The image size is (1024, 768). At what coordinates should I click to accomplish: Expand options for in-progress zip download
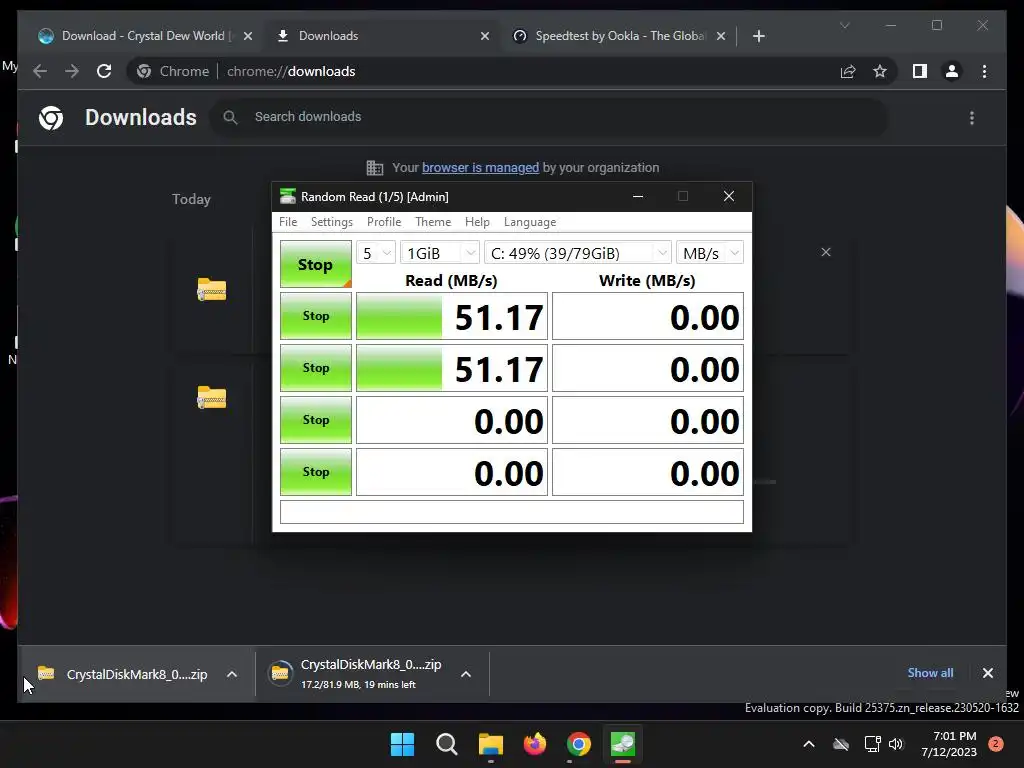tap(466, 674)
